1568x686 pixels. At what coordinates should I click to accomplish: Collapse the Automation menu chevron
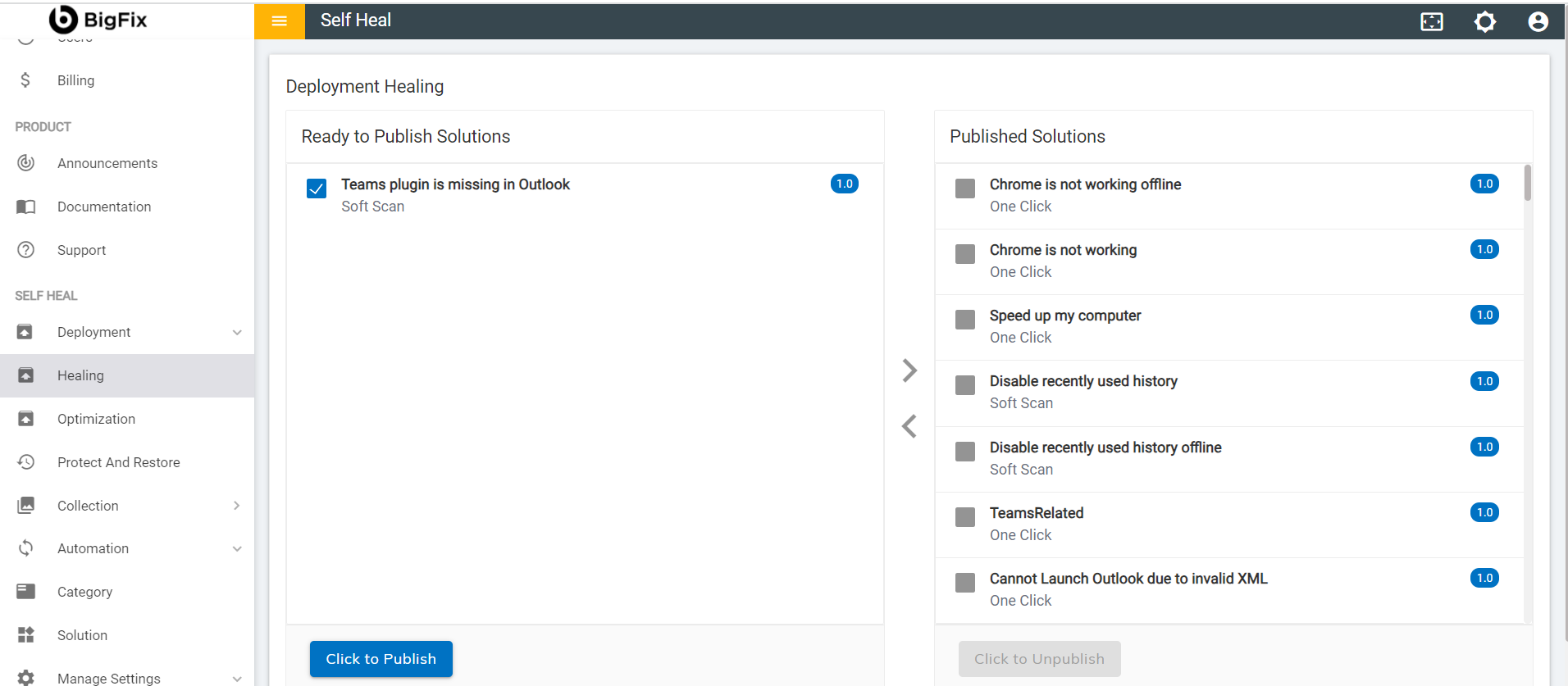237,548
